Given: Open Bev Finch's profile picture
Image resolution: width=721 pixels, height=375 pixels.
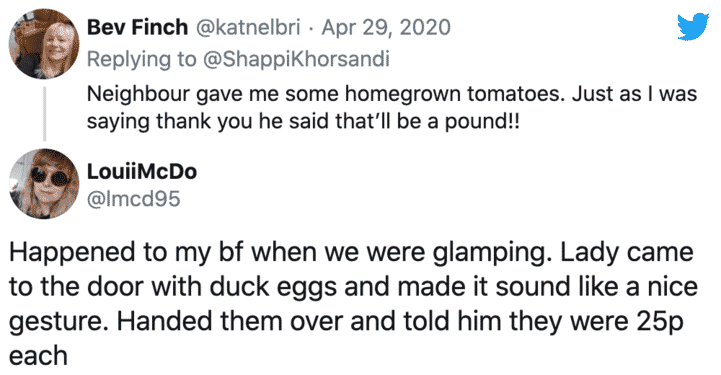Looking at the screenshot, I should pyautogui.click(x=44, y=44).
